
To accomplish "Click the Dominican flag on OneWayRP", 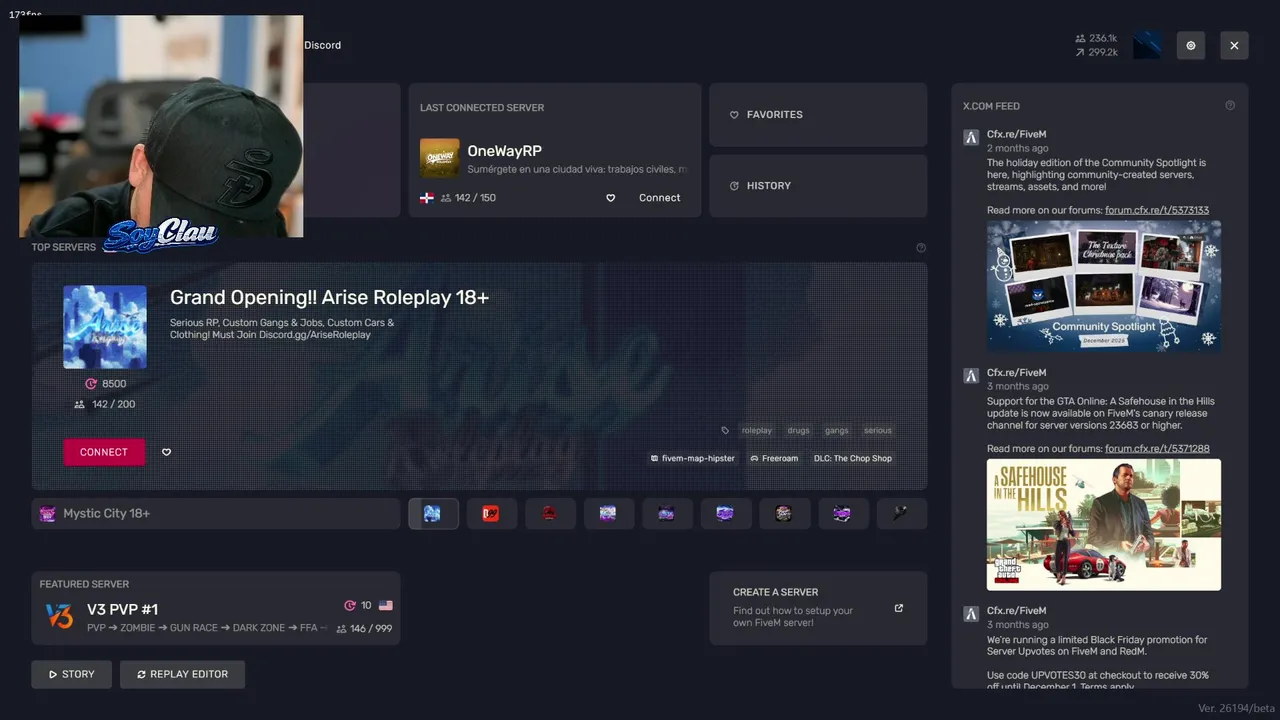I will point(426,198).
